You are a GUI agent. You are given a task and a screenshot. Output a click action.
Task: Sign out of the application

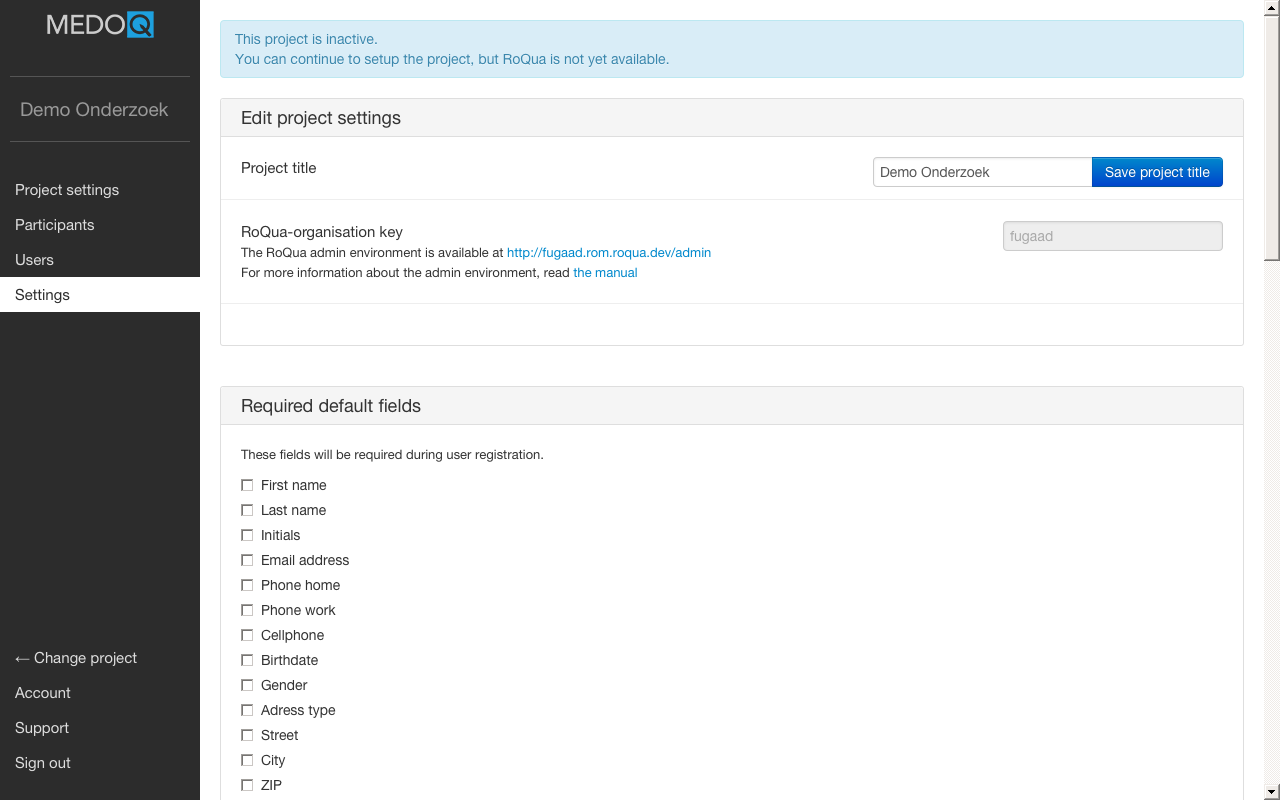[43, 763]
